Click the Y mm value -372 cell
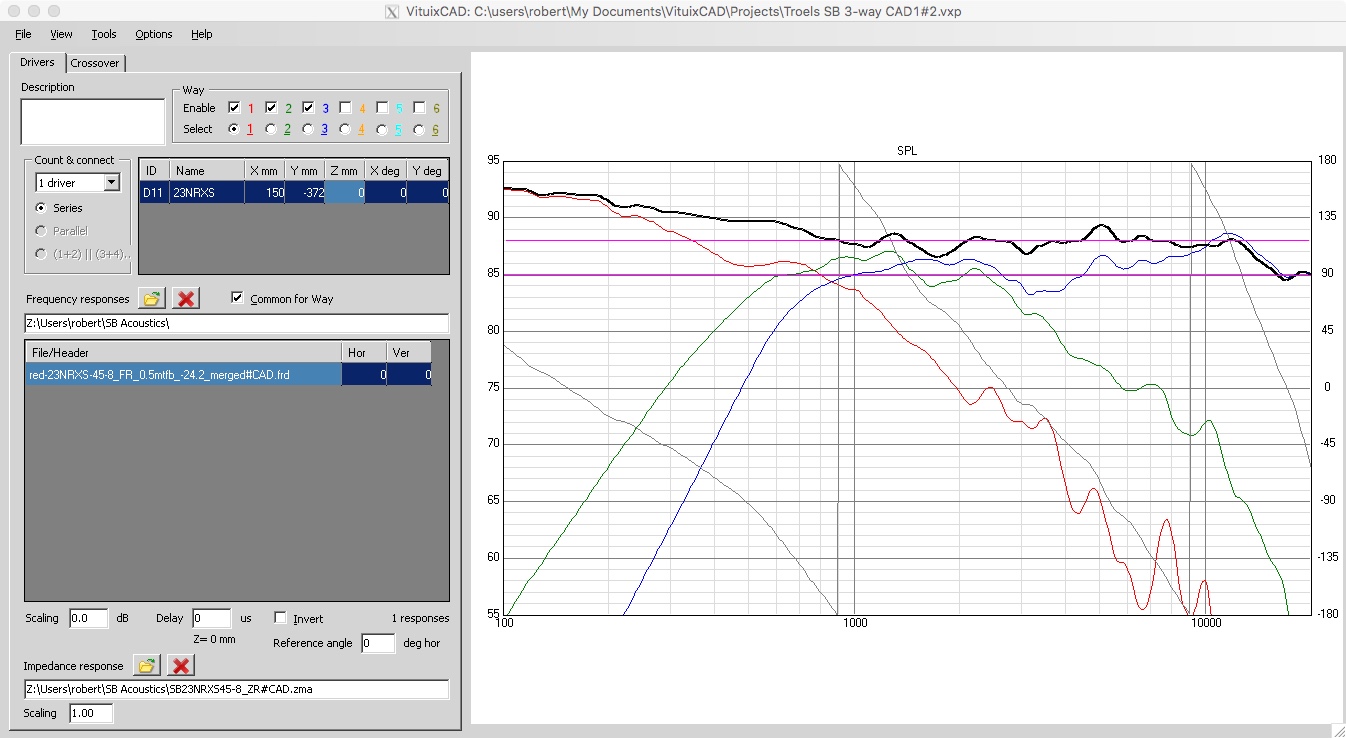1346x738 pixels. click(305, 193)
